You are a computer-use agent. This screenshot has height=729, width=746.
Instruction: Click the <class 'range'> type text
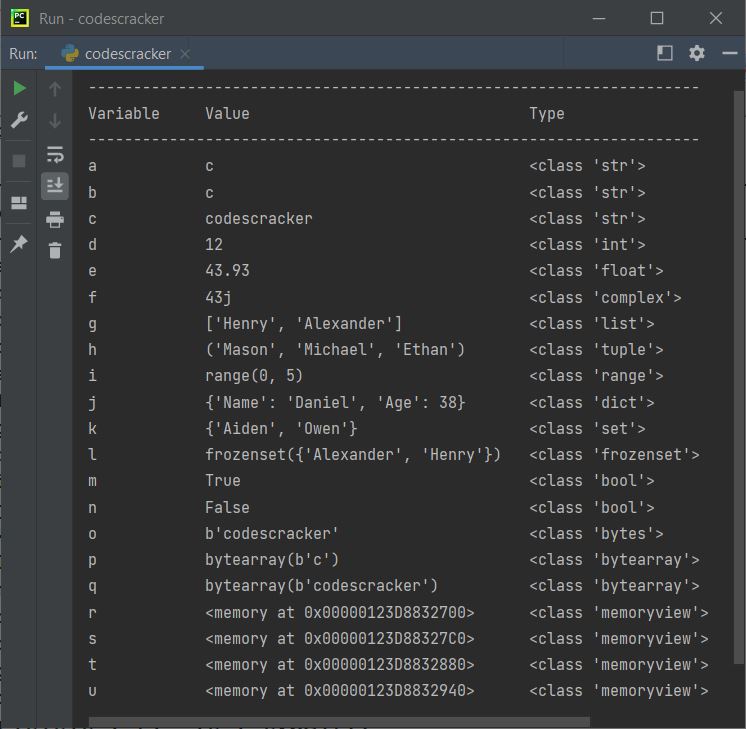click(596, 376)
